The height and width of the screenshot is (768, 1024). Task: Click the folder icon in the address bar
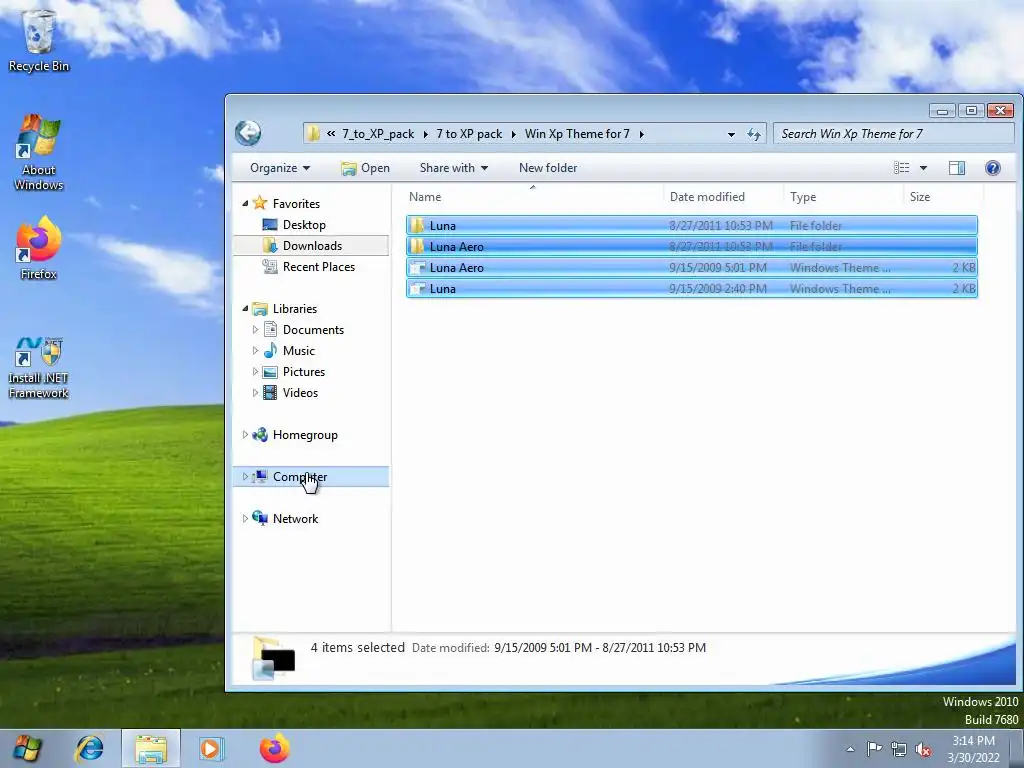(313, 134)
